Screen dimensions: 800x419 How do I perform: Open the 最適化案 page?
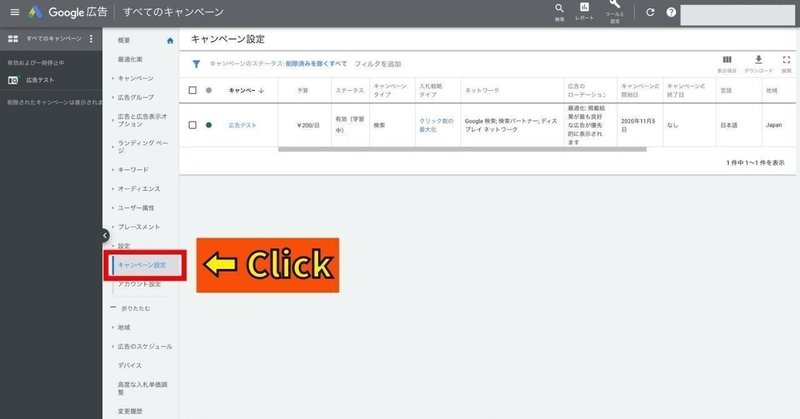pos(130,59)
